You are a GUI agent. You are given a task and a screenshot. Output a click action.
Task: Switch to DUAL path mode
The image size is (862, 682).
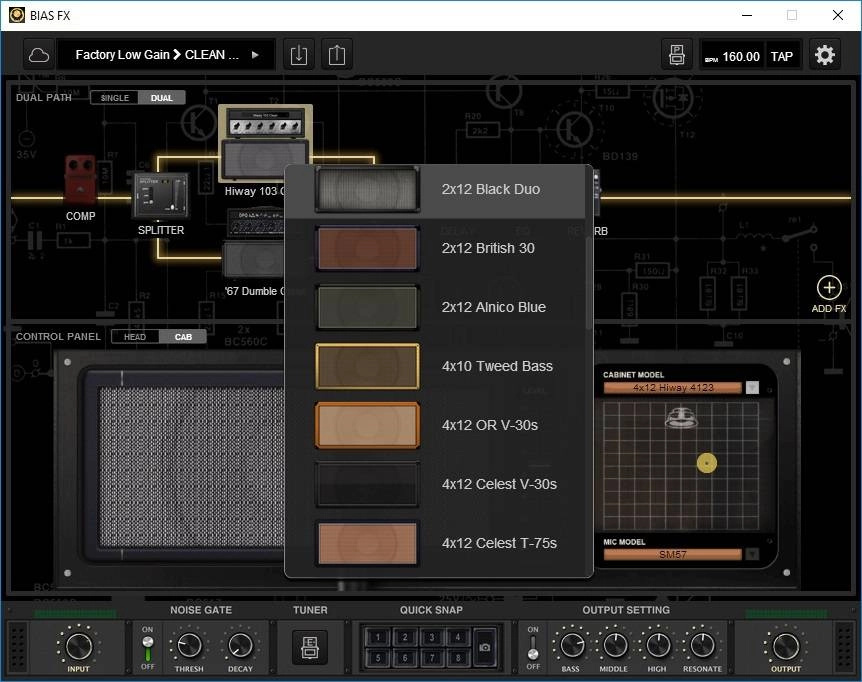coord(162,98)
